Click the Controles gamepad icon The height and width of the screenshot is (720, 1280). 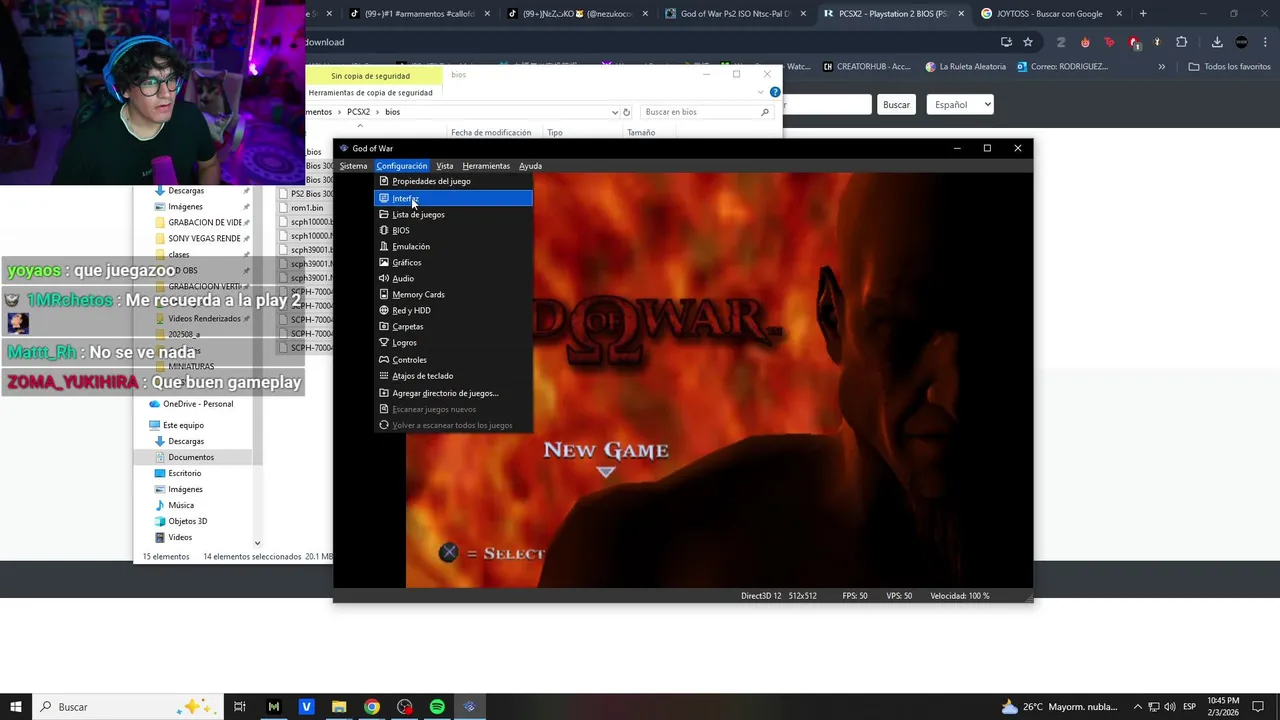coord(384,359)
